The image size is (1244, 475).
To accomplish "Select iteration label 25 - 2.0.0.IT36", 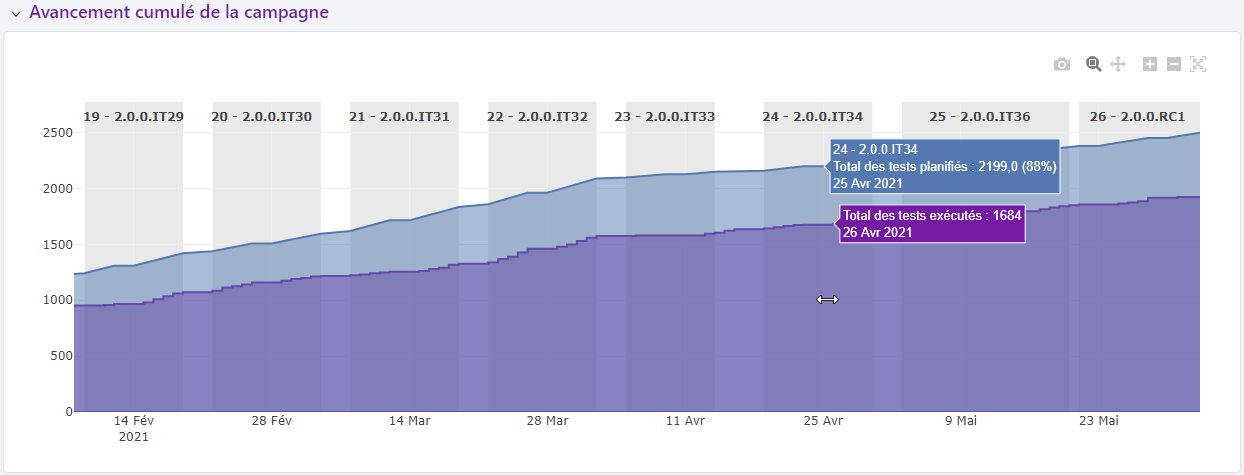I will pyautogui.click(x=980, y=117).
